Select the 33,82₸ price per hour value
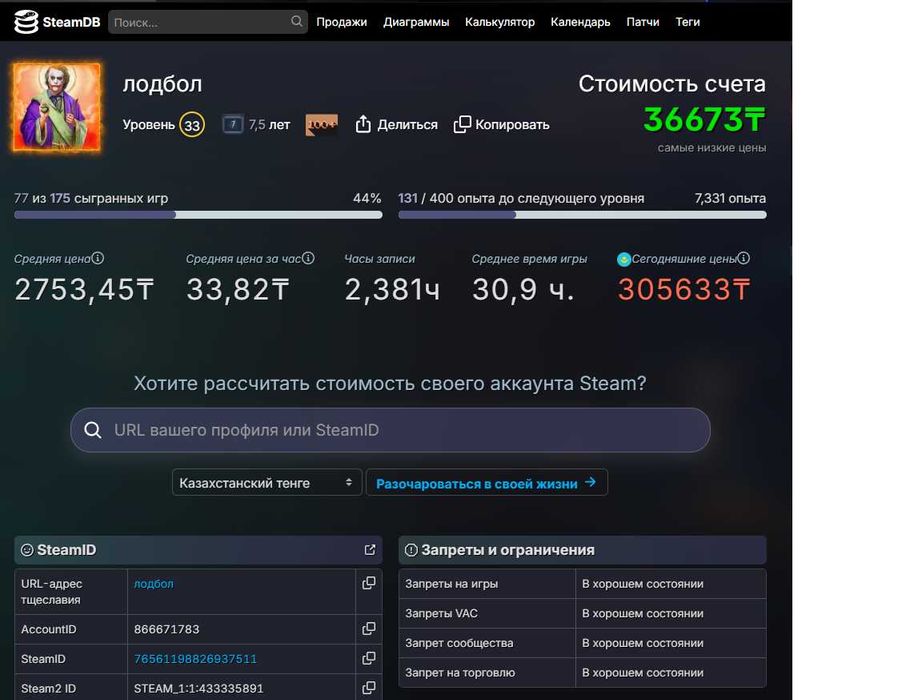The image size is (922, 700). coord(238,289)
